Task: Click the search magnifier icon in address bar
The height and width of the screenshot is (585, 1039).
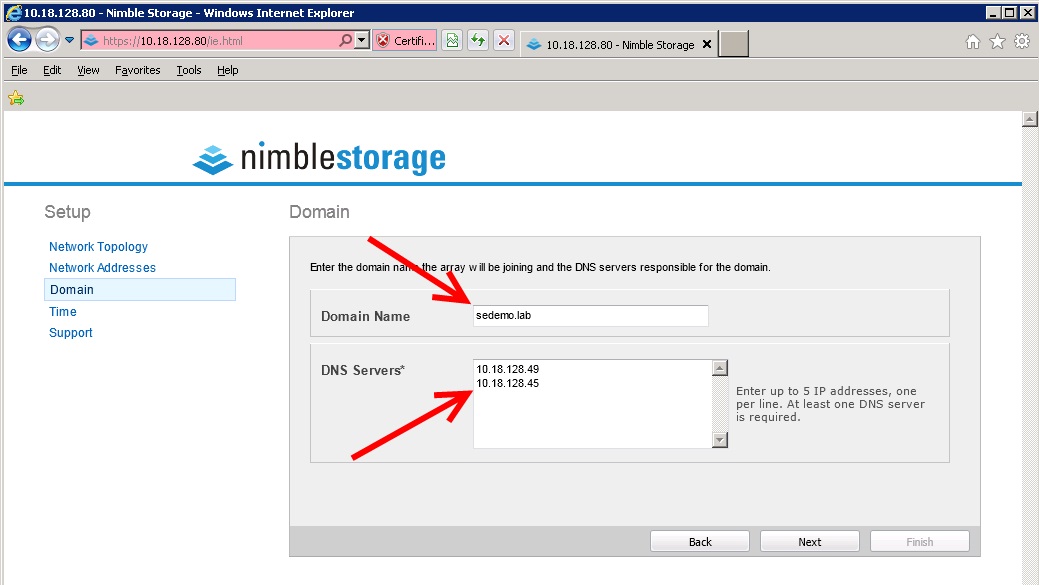Action: pyautogui.click(x=345, y=40)
